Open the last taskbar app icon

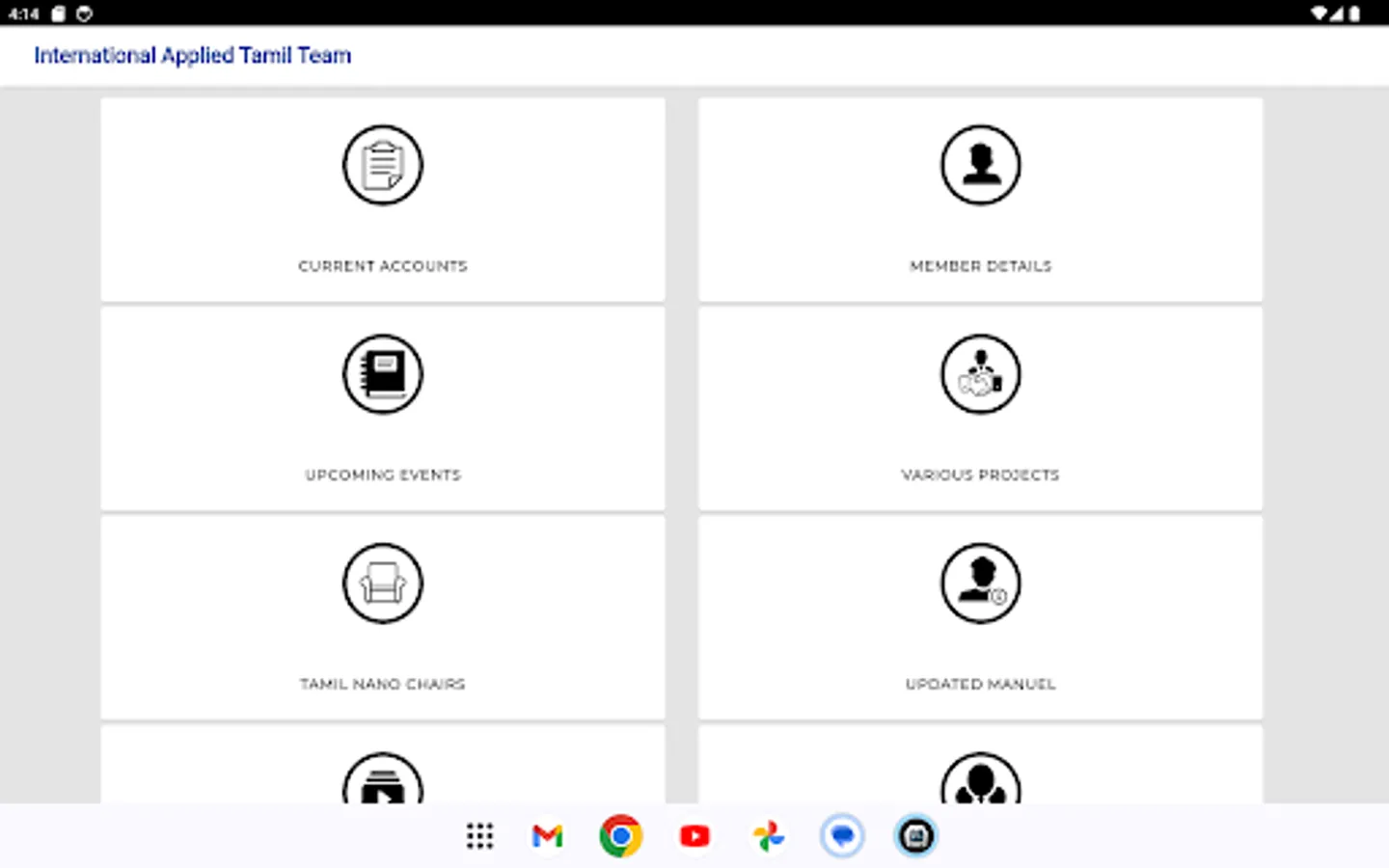915,836
